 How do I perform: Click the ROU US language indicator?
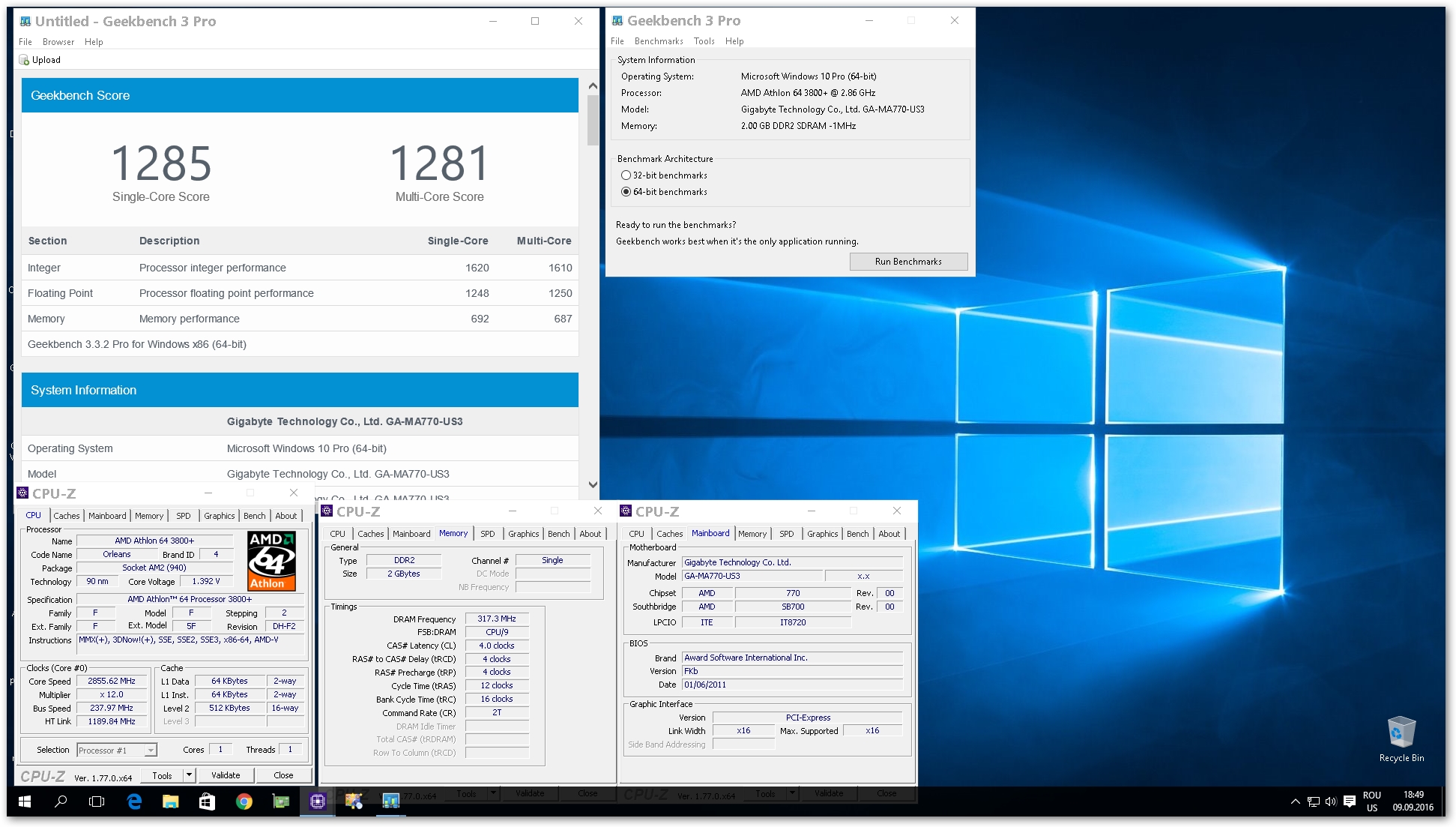(1372, 802)
